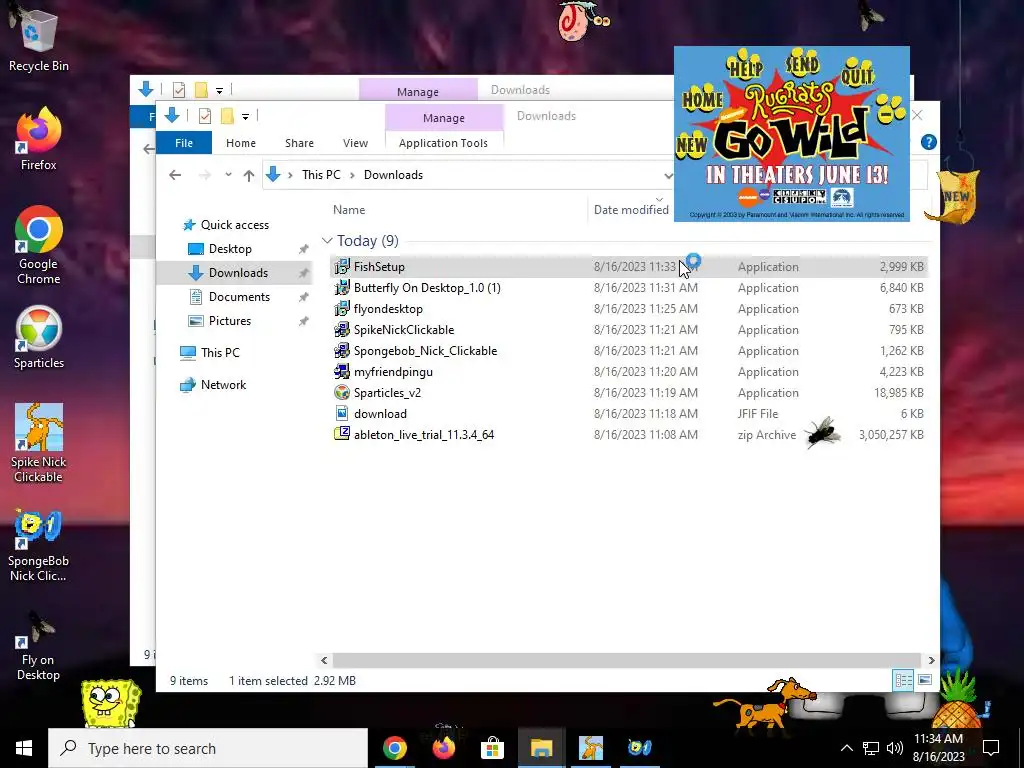
Task: Select the SpongeBob Nick Clickable desktop icon
Action: pyautogui.click(x=38, y=545)
